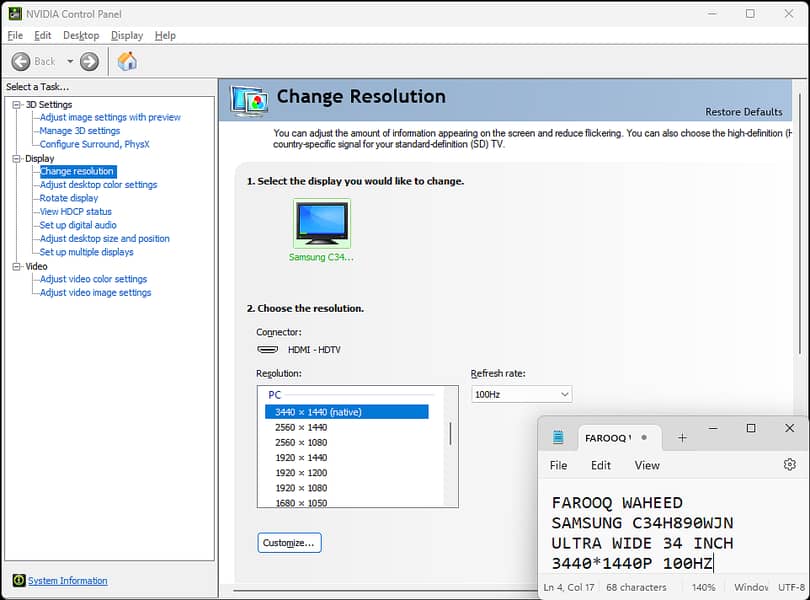The image size is (810, 600).
Task: Open Notepad settings gear icon
Action: pyautogui.click(x=789, y=465)
